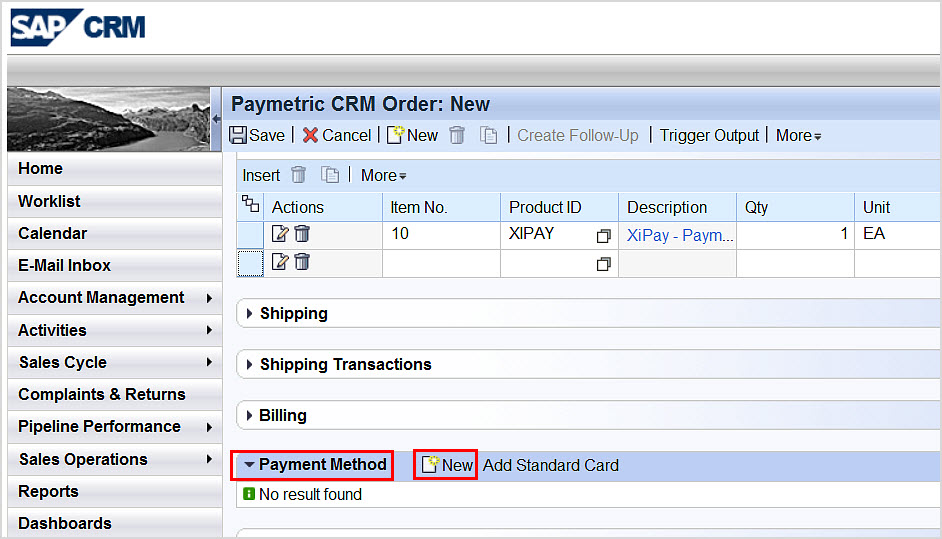
Task: Click the trash icon next to Insert
Action: [299, 175]
